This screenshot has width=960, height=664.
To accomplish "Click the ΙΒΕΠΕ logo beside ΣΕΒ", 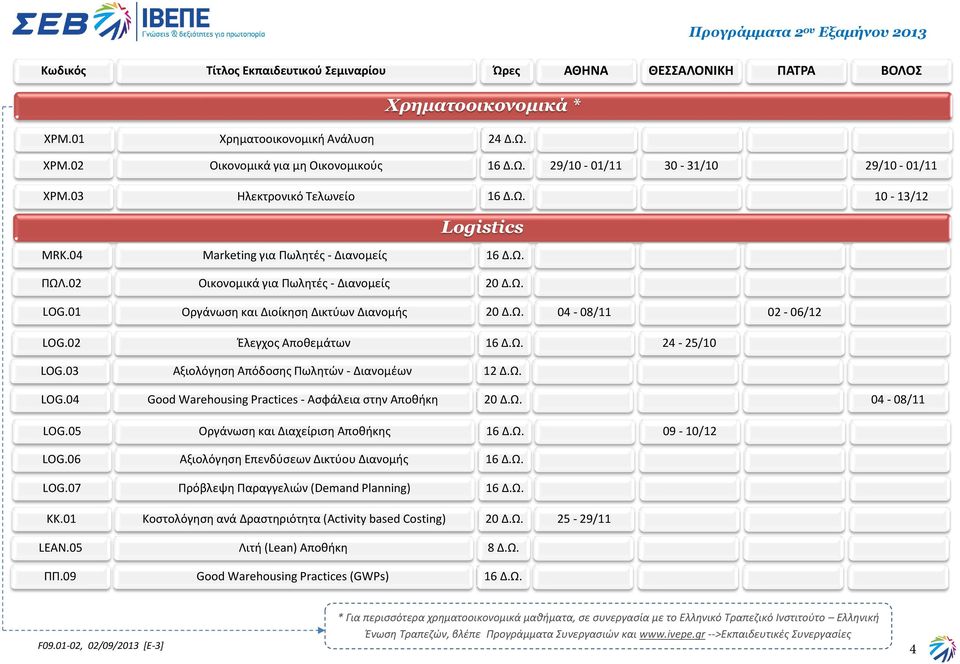I will click(x=203, y=21).
